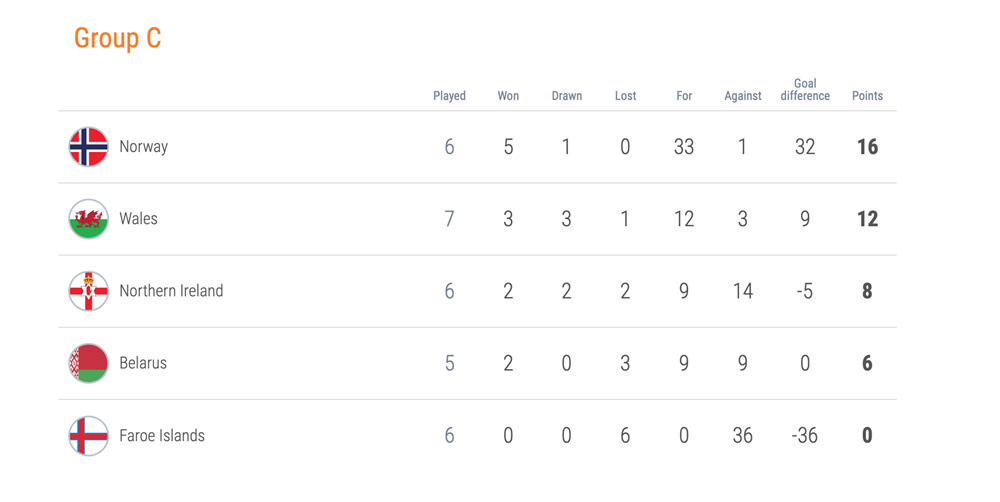
Task: Sort by the Won column header
Action: (x=508, y=96)
